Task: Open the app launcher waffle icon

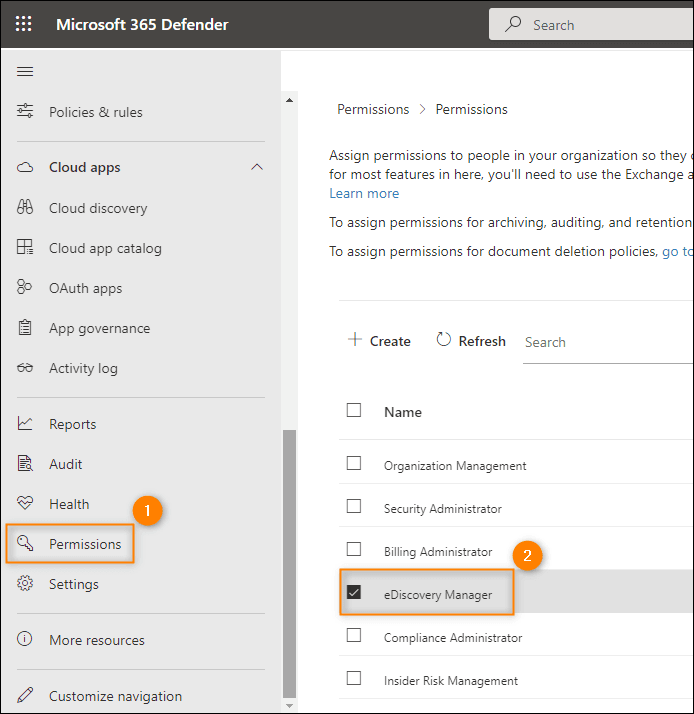Action: tap(24, 24)
